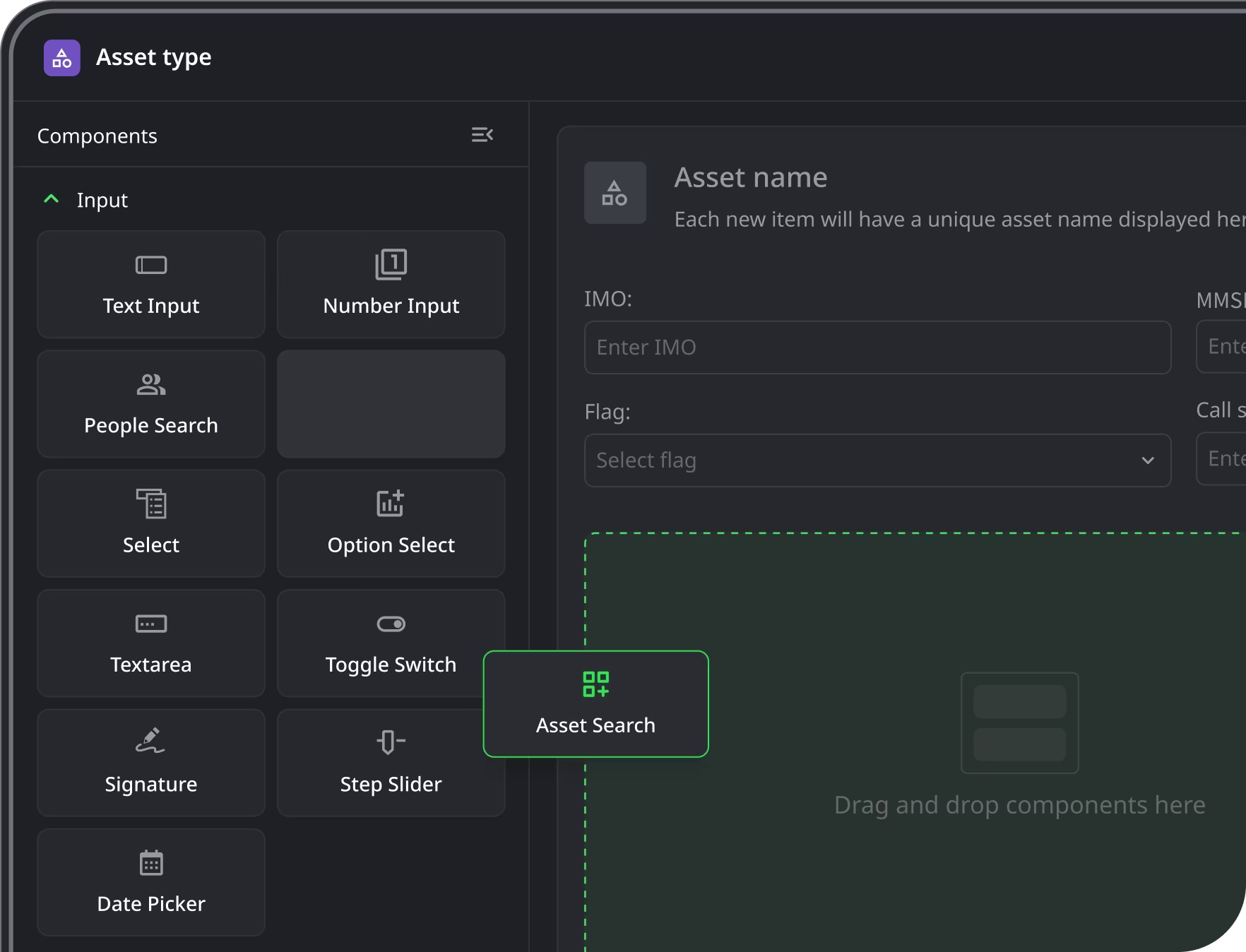Choose the Option Select component card
1246x952 pixels.
tap(391, 523)
